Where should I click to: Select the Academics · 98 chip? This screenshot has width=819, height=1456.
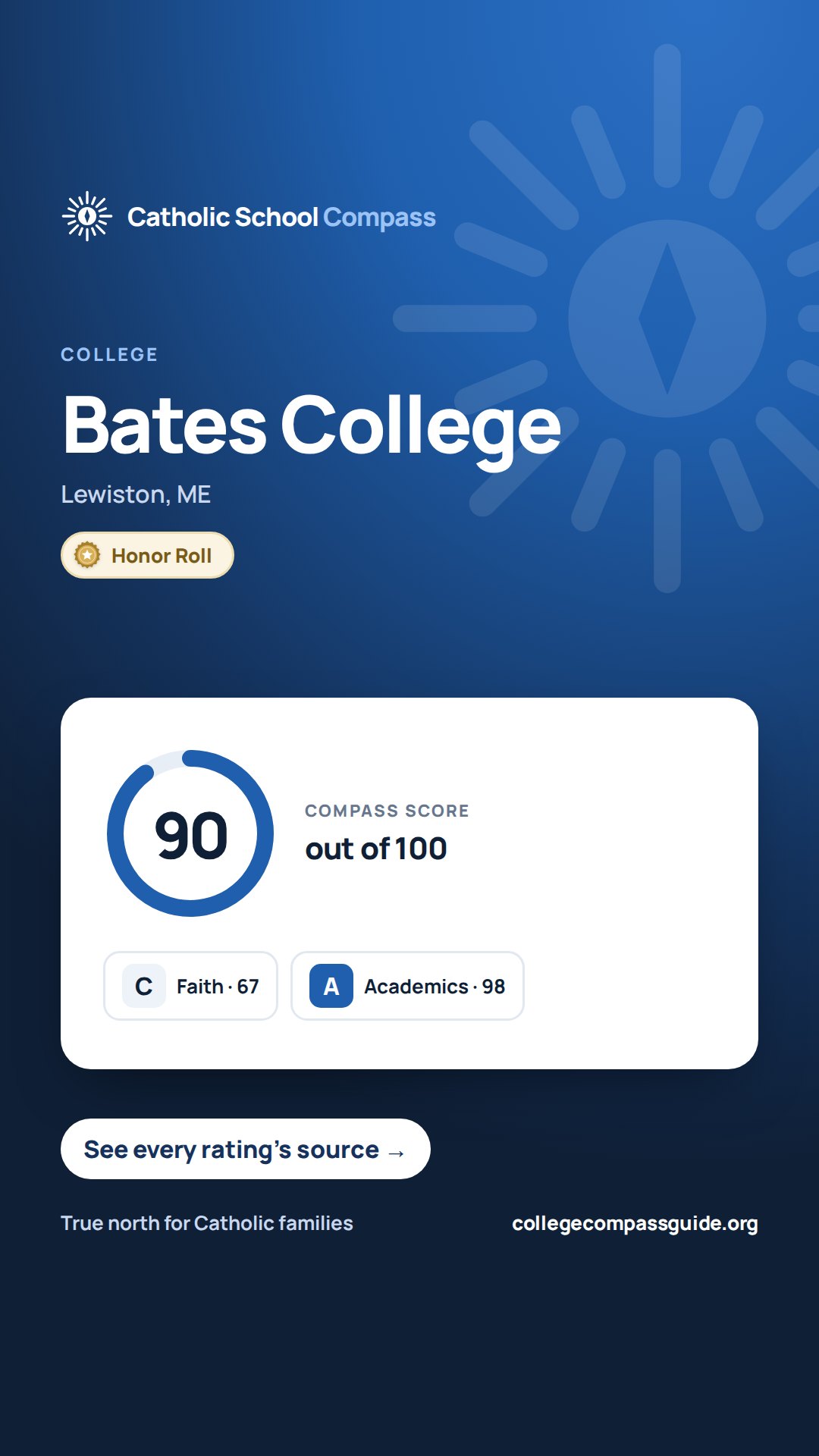tap(407, 986)
